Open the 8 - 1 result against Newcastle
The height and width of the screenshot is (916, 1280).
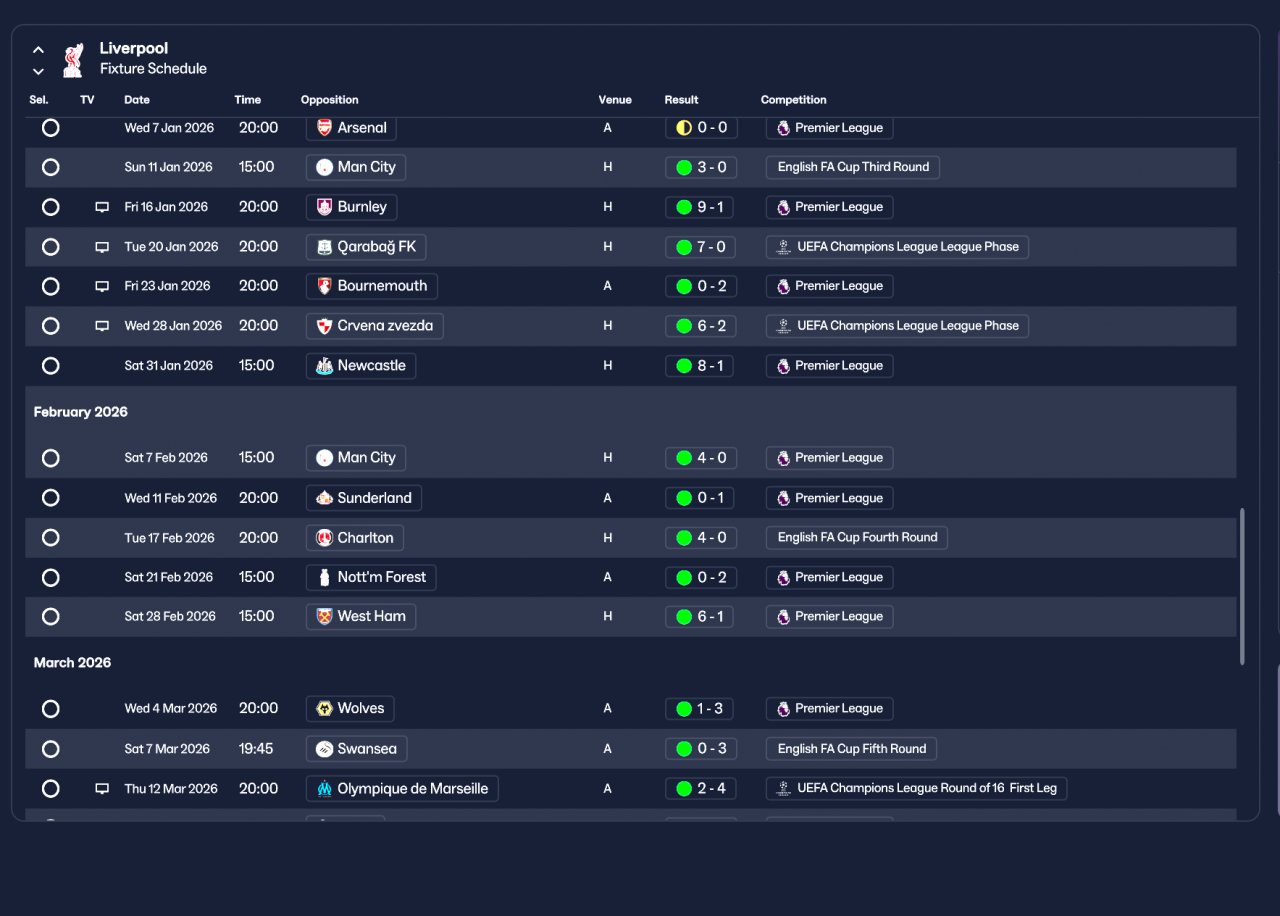click(700, 366)
